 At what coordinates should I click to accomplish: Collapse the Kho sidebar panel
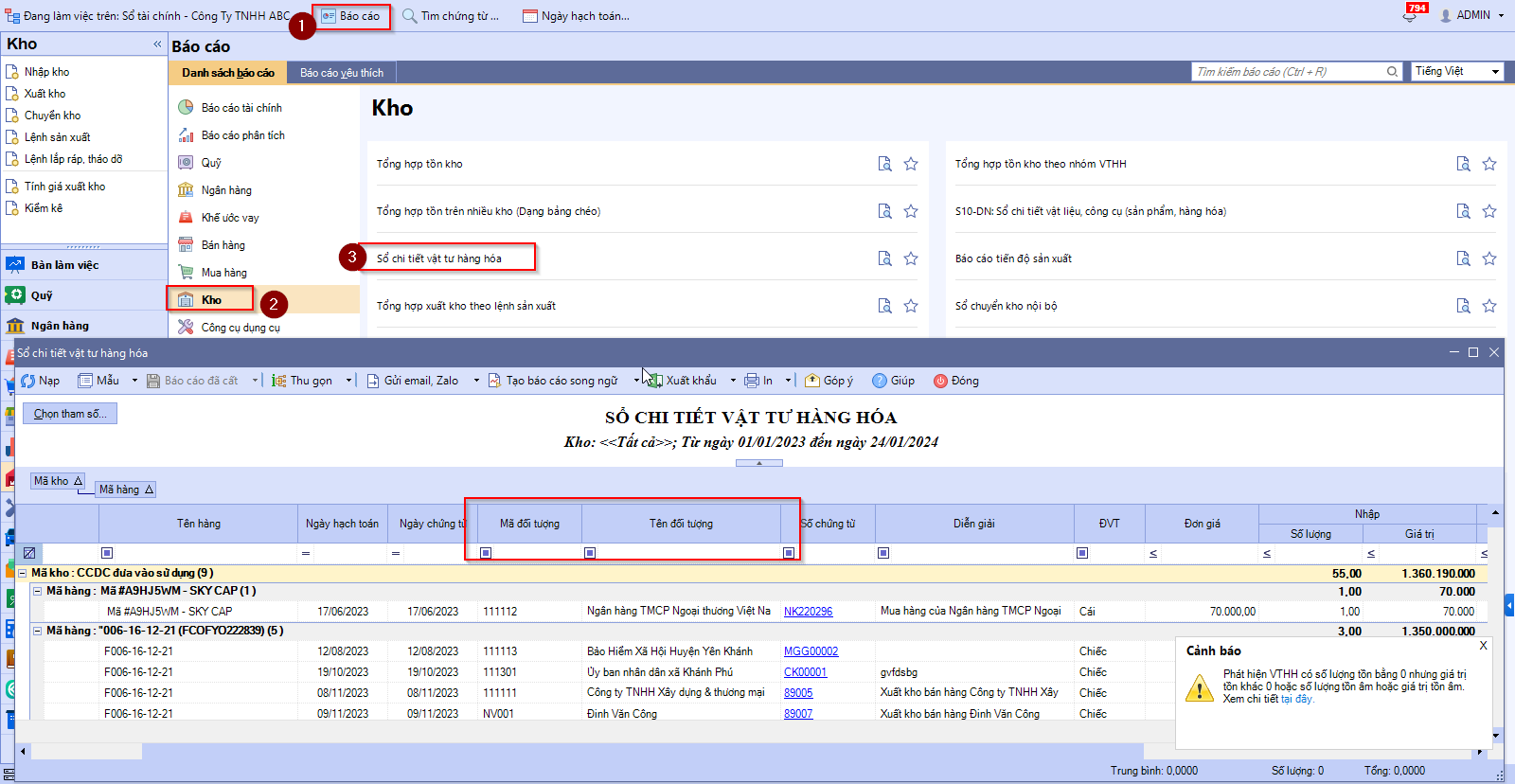(157, 44)
